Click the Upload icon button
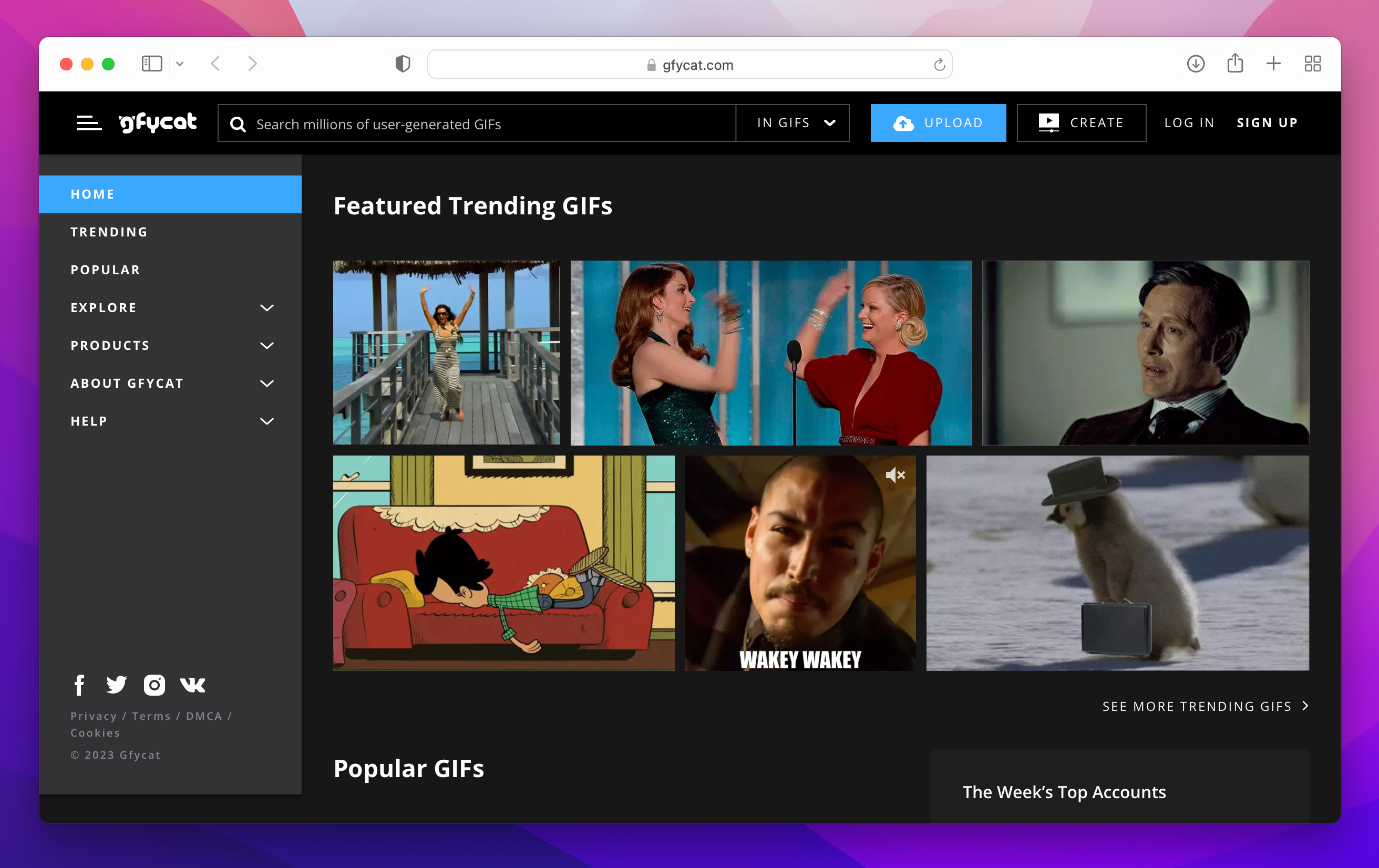This screenshot has width=1379, height=868. pyautogui.click(x=900, y=122)
